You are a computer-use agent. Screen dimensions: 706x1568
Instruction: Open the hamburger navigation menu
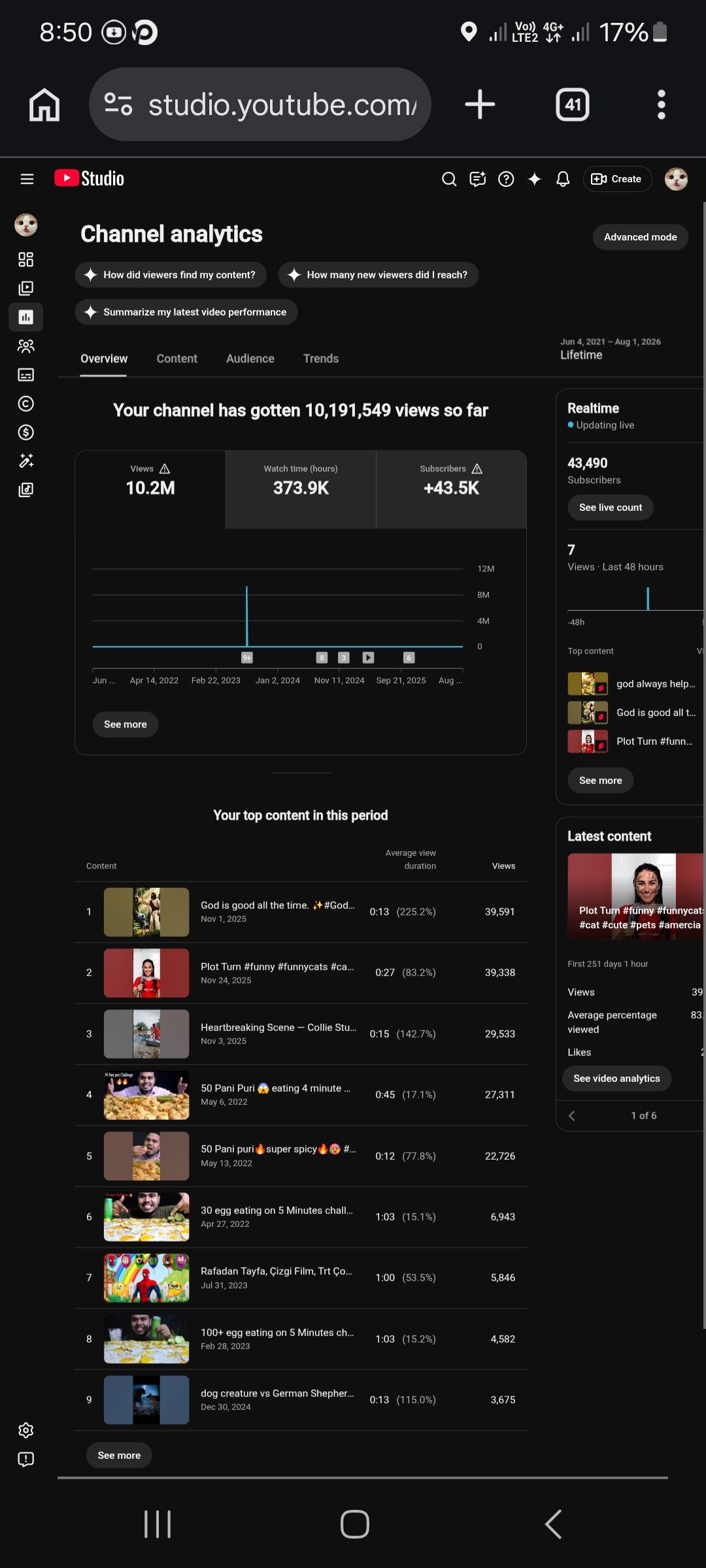[27, 179]
